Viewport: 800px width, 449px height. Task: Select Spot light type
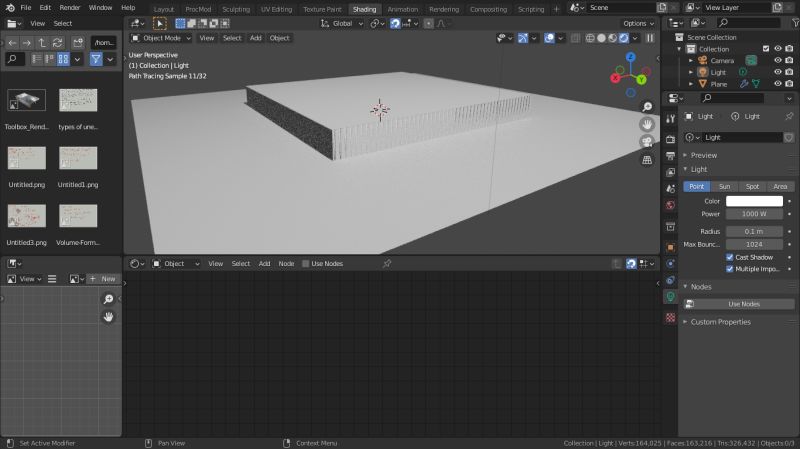752,187
